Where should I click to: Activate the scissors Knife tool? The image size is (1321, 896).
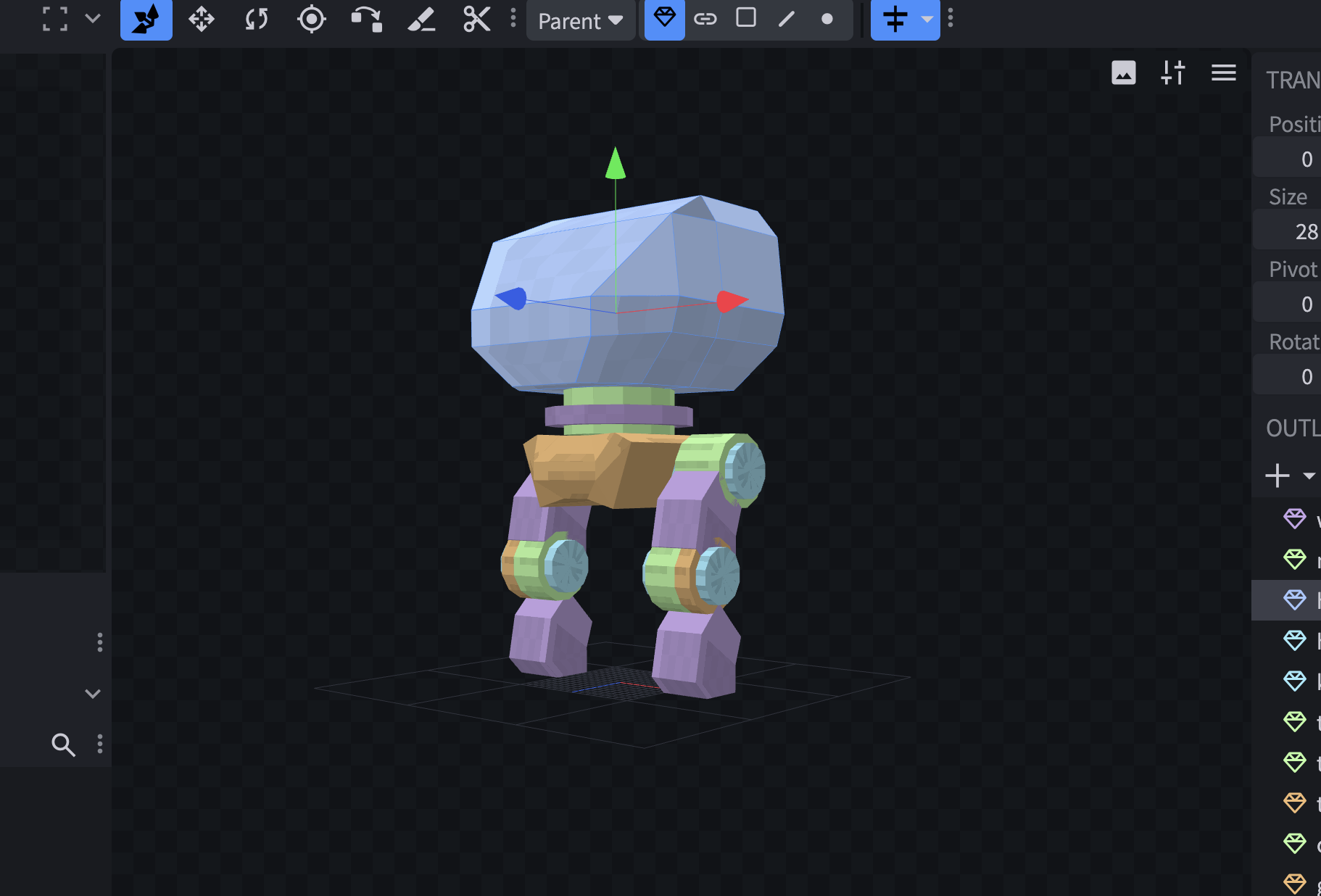click(x=476, y=20)
